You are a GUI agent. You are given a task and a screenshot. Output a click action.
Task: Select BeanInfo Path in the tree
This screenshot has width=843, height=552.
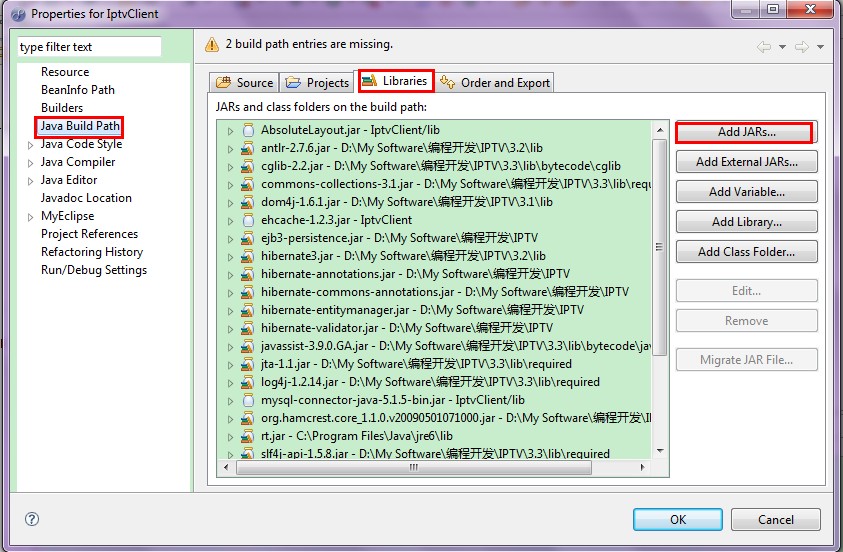pos(78,90)
